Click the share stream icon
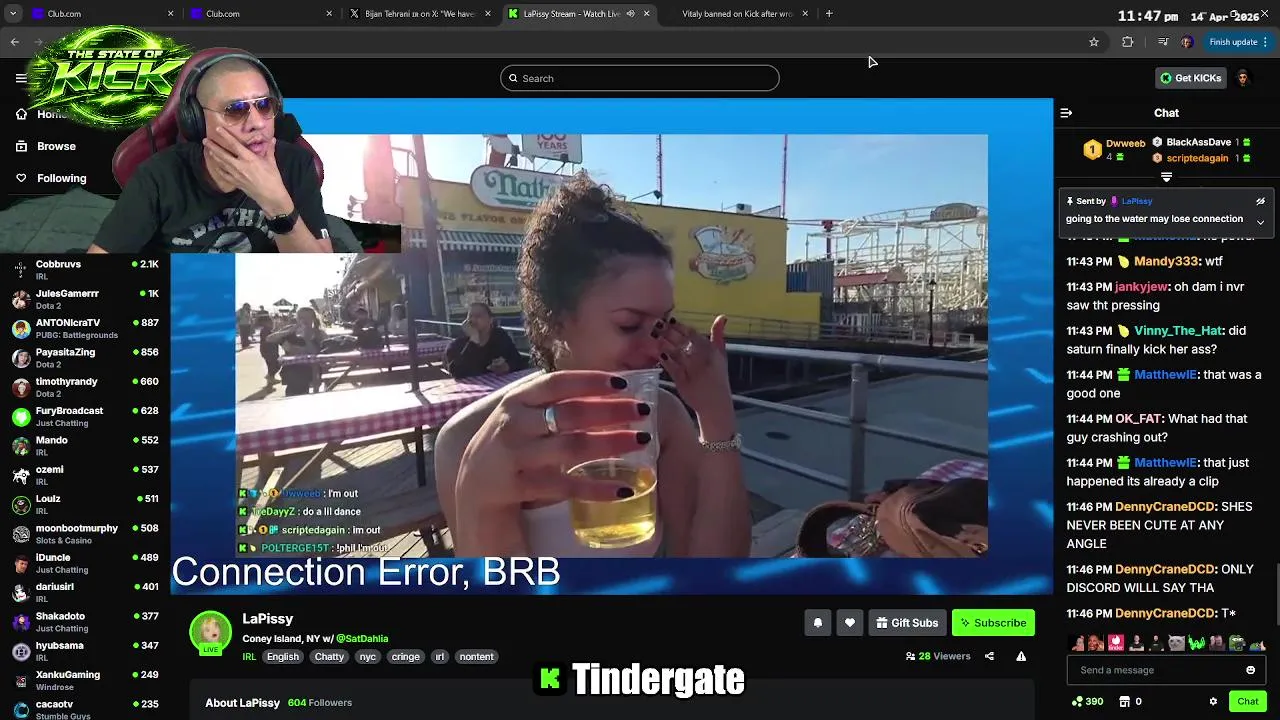Screen dimensions: 1280x720 (x=989, y=656)
